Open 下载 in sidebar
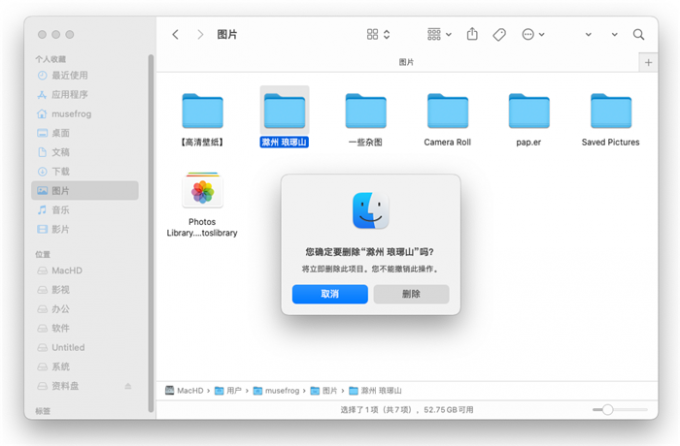Image resolution: width=680 pixels, height=446 pixels. click(85, 171)
